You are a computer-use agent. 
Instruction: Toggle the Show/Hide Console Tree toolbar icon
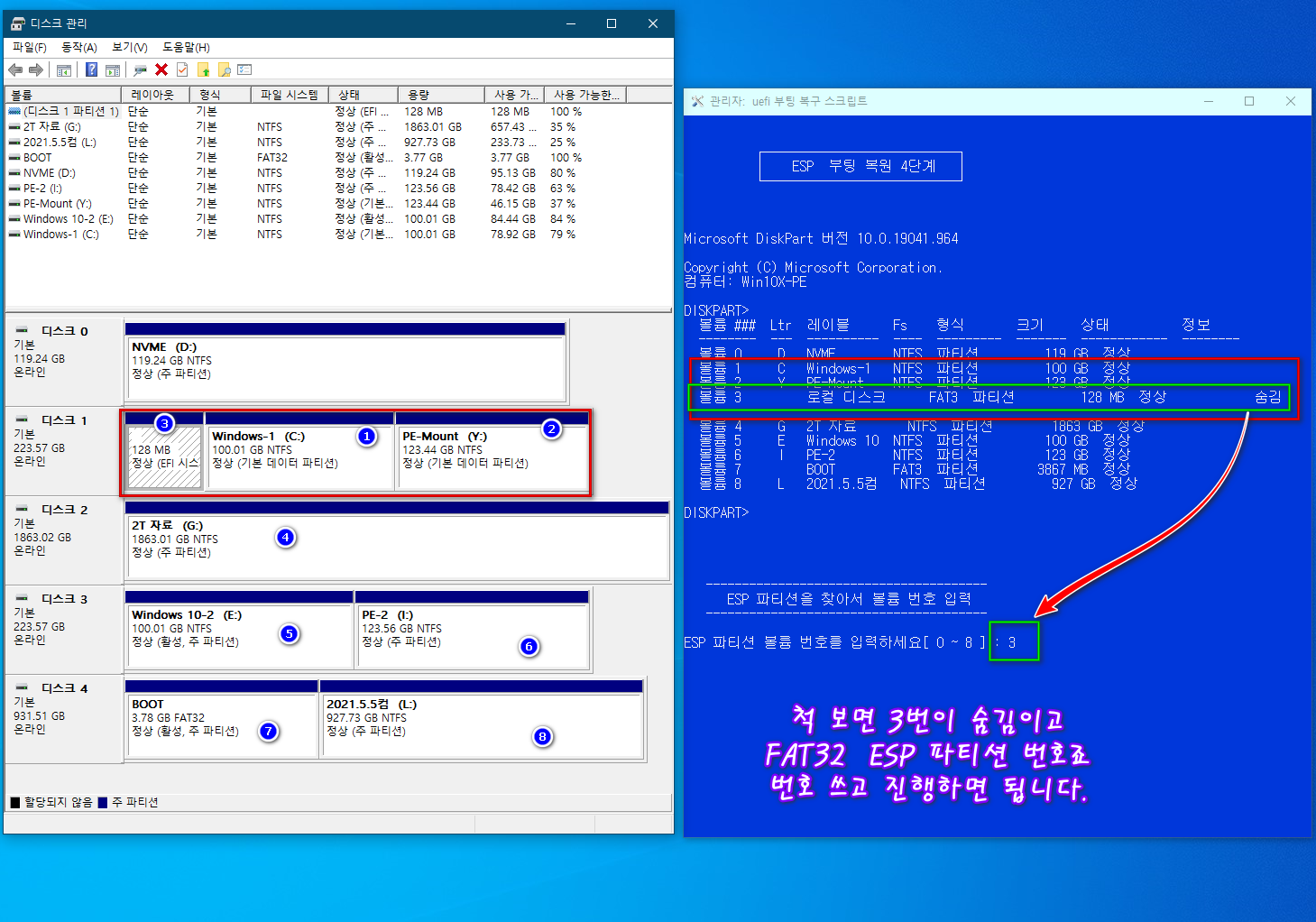pos(64,70)
